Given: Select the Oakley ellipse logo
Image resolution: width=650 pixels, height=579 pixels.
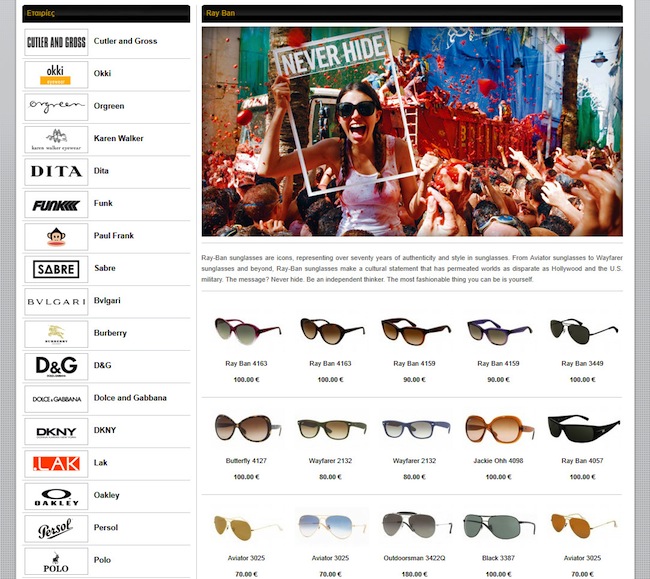Looking at the screenshot, I should 56,497.
